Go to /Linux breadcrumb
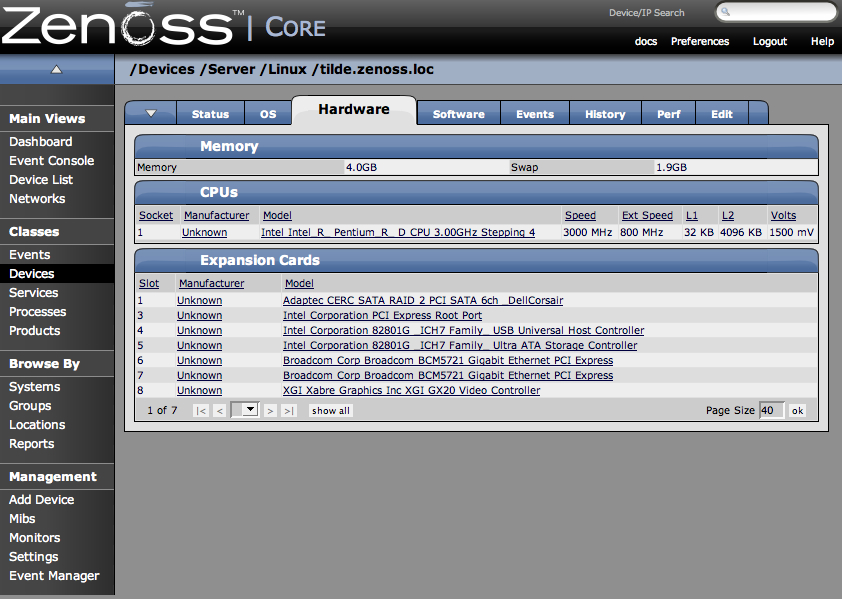Viewport: 842px width, 599px height. point(283,69)
